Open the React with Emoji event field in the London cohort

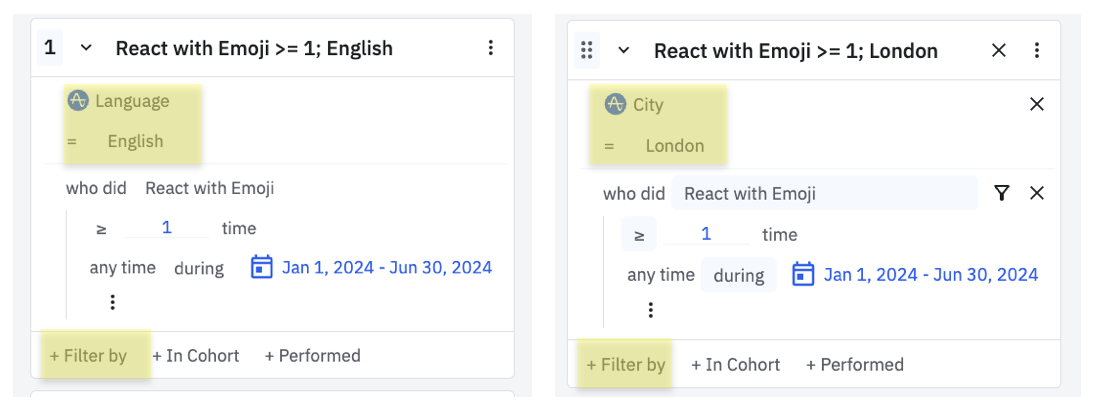pyautogui.click(x=824, y=193)
